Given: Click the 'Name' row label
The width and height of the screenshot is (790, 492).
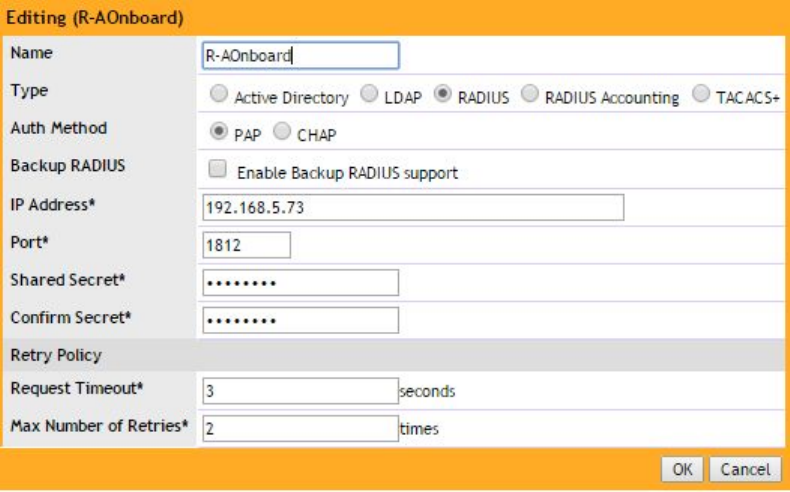Looking at the screenshot, I should 31,53.
